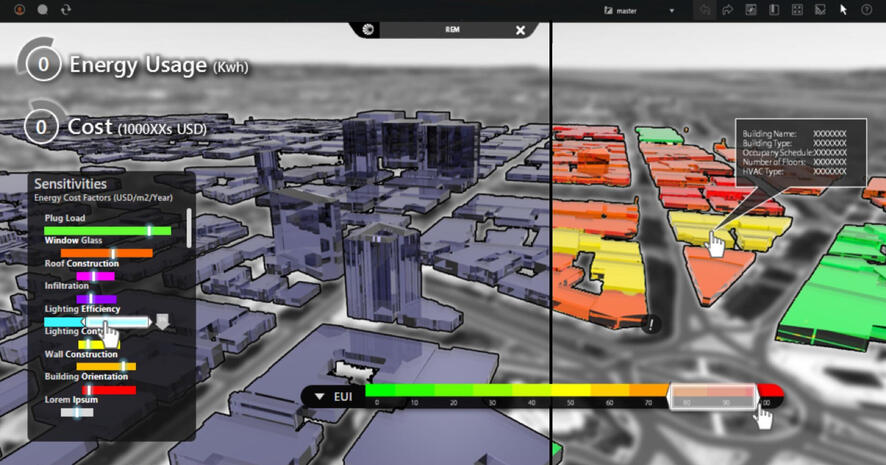The image size is (886, 465).
Task: Click the help question mark icon
Action: [x=866, y=10]
